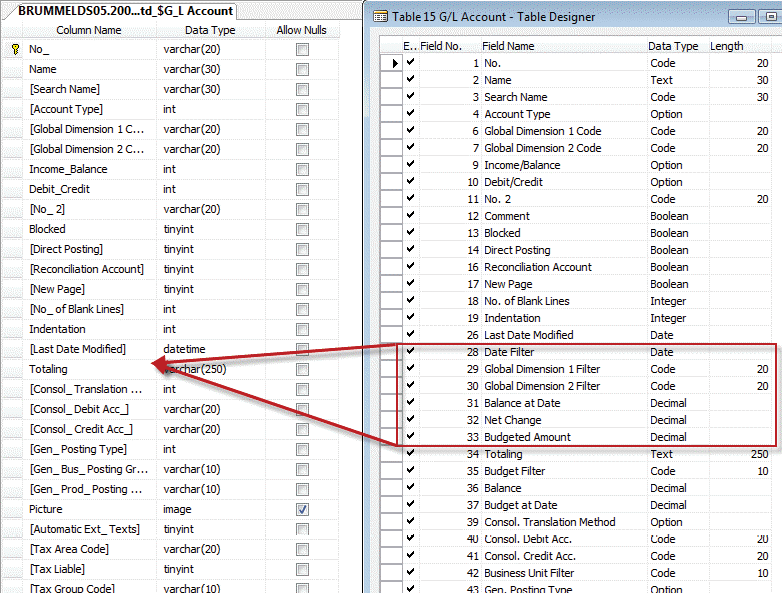Viewport: 782px width, 593px height.
Task: Select the Totaling column name cell
Action: click(x=48, y=369)
